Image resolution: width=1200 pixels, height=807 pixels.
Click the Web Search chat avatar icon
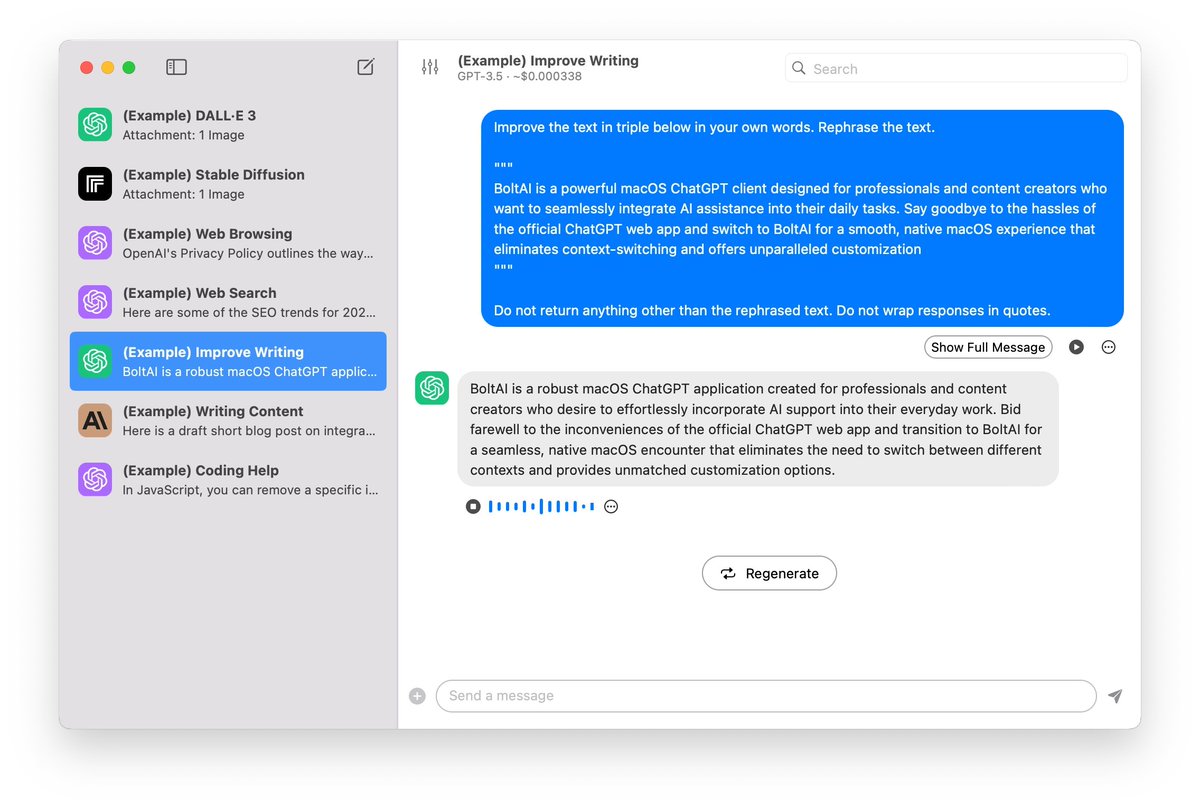click(95, 302)
